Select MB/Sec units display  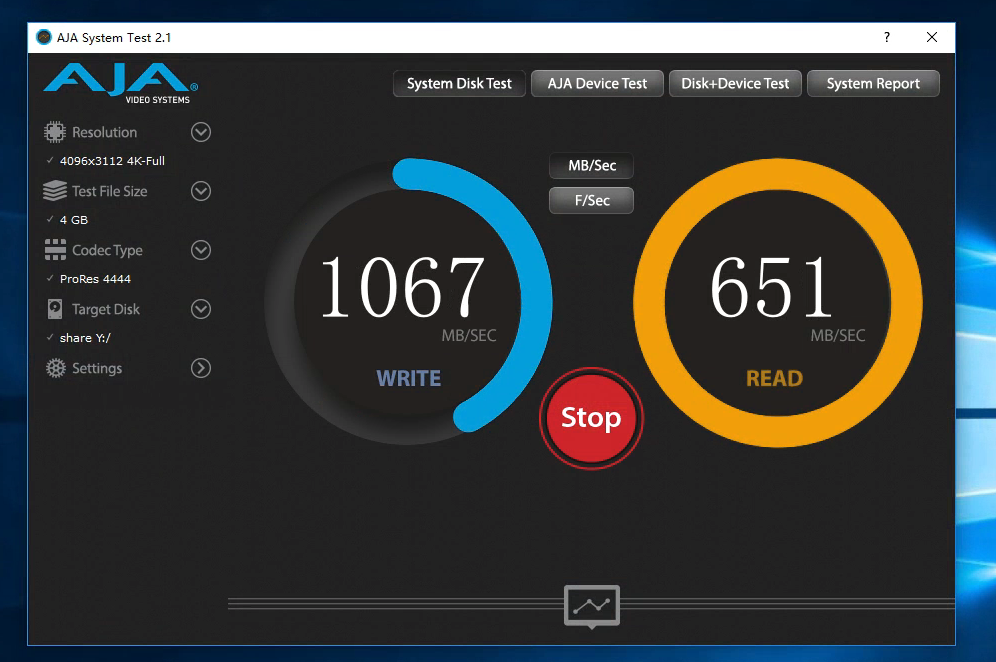coord(591,166)
